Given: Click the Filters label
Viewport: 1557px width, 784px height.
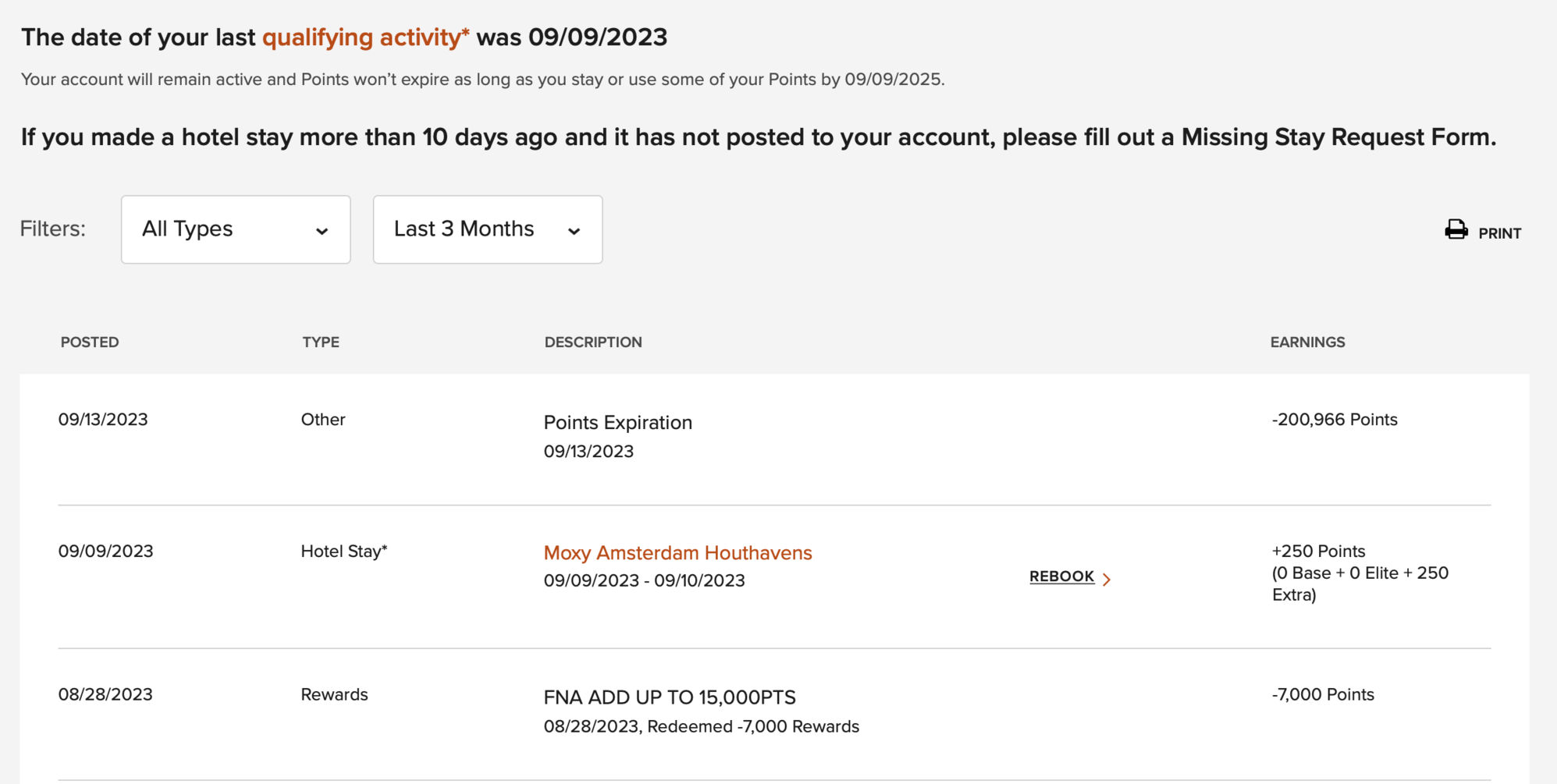Looking at the screenshot, I should [52, 229].
